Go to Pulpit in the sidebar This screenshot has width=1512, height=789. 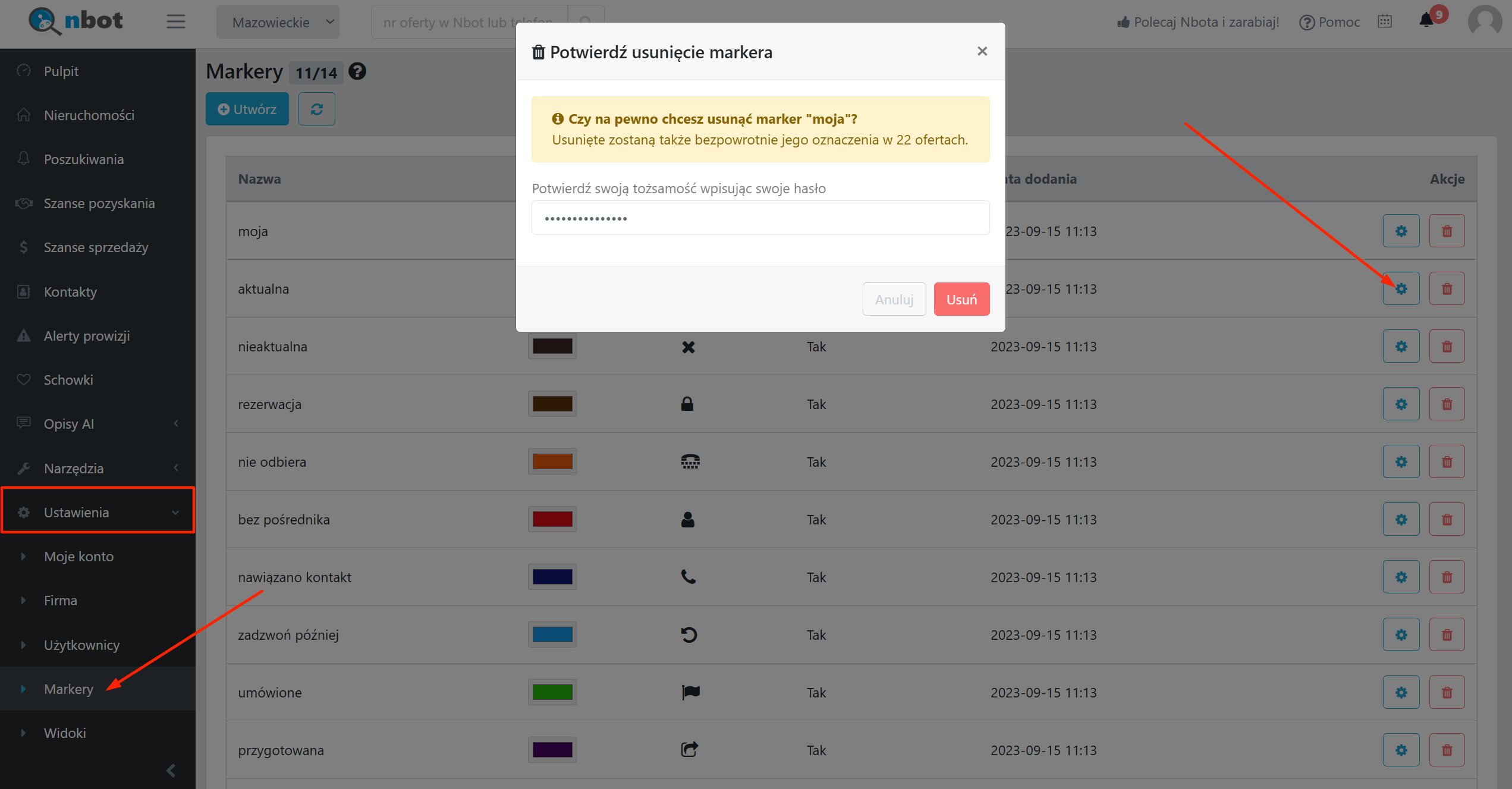point(98,71)
